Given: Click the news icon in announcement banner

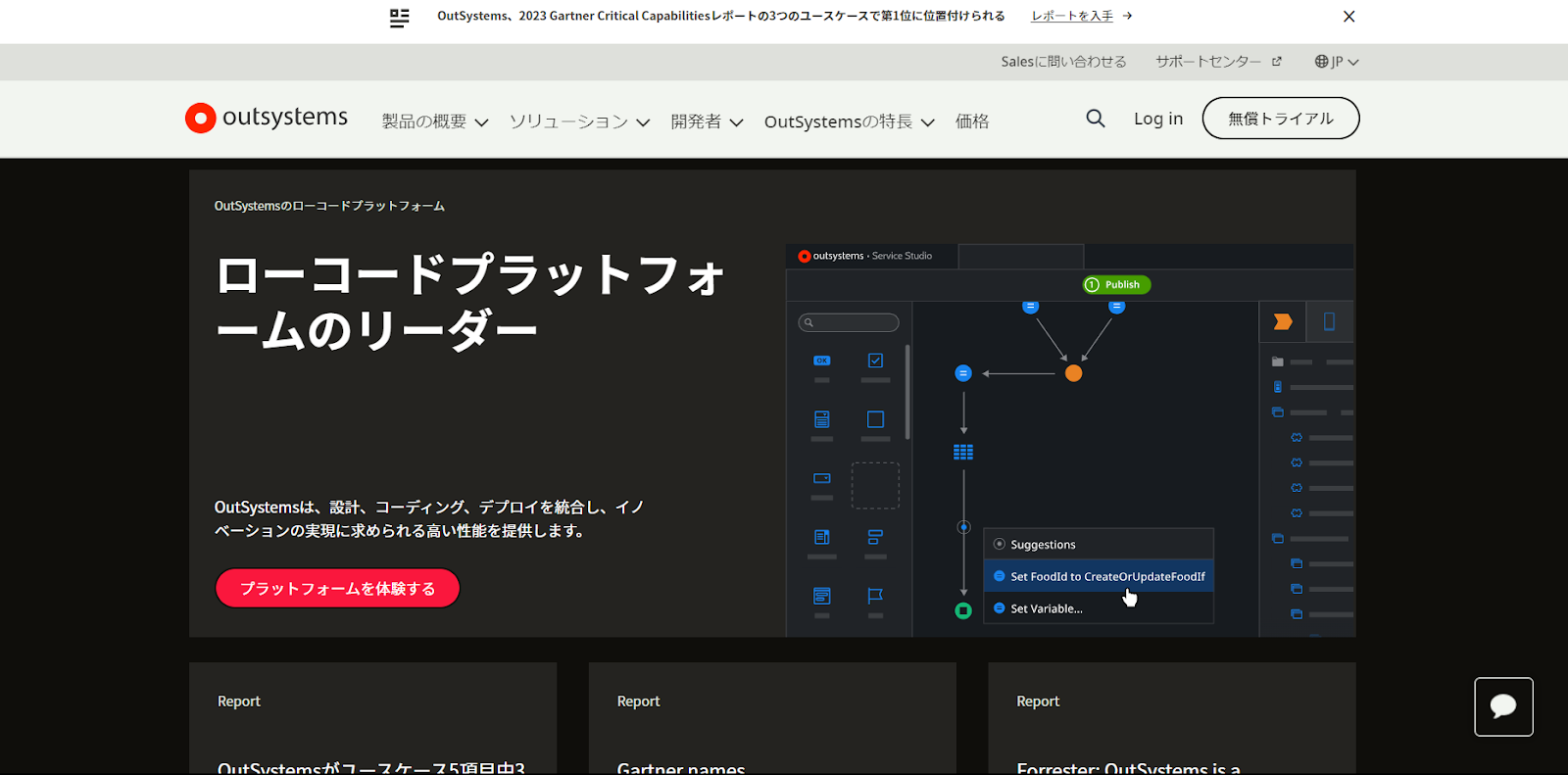Looking at the screenshot, I should click(x=399, y=18).
